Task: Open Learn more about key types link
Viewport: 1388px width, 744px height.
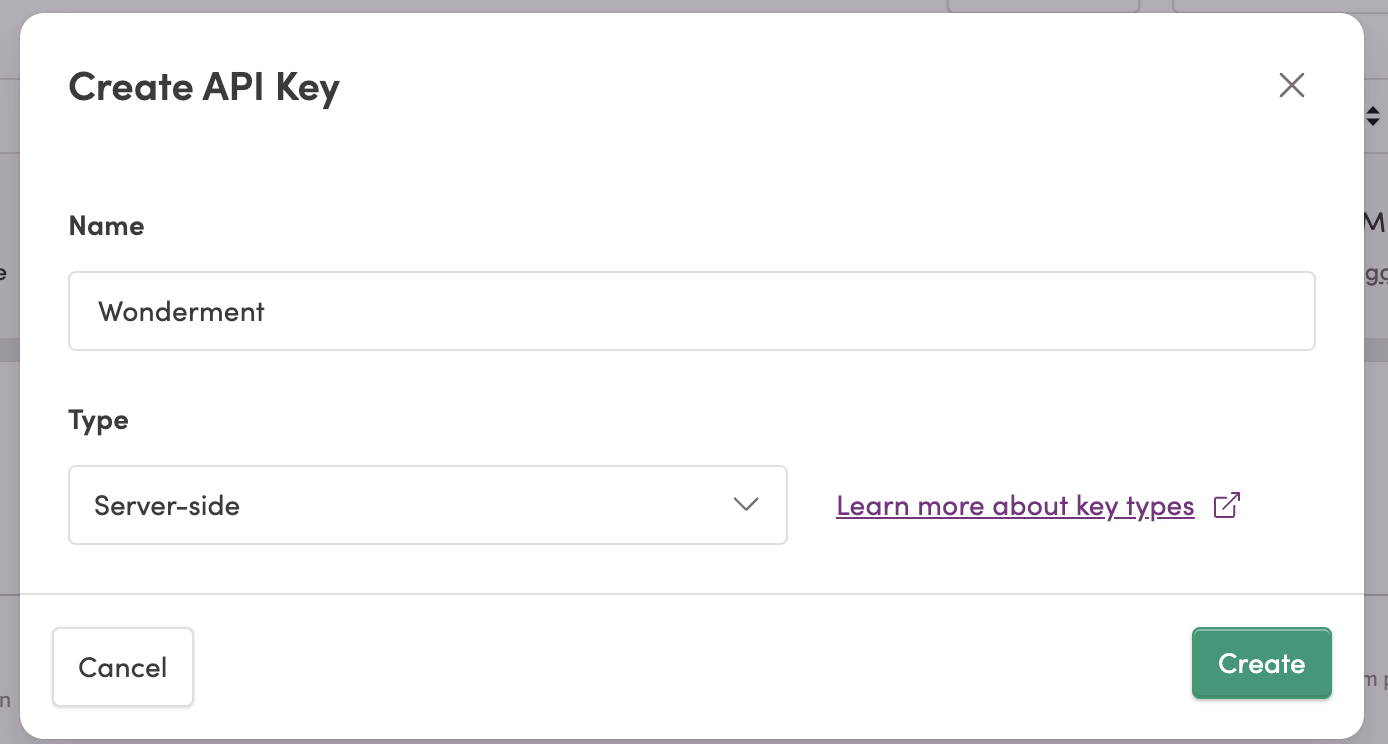Action: click(x=1015, y=506)
